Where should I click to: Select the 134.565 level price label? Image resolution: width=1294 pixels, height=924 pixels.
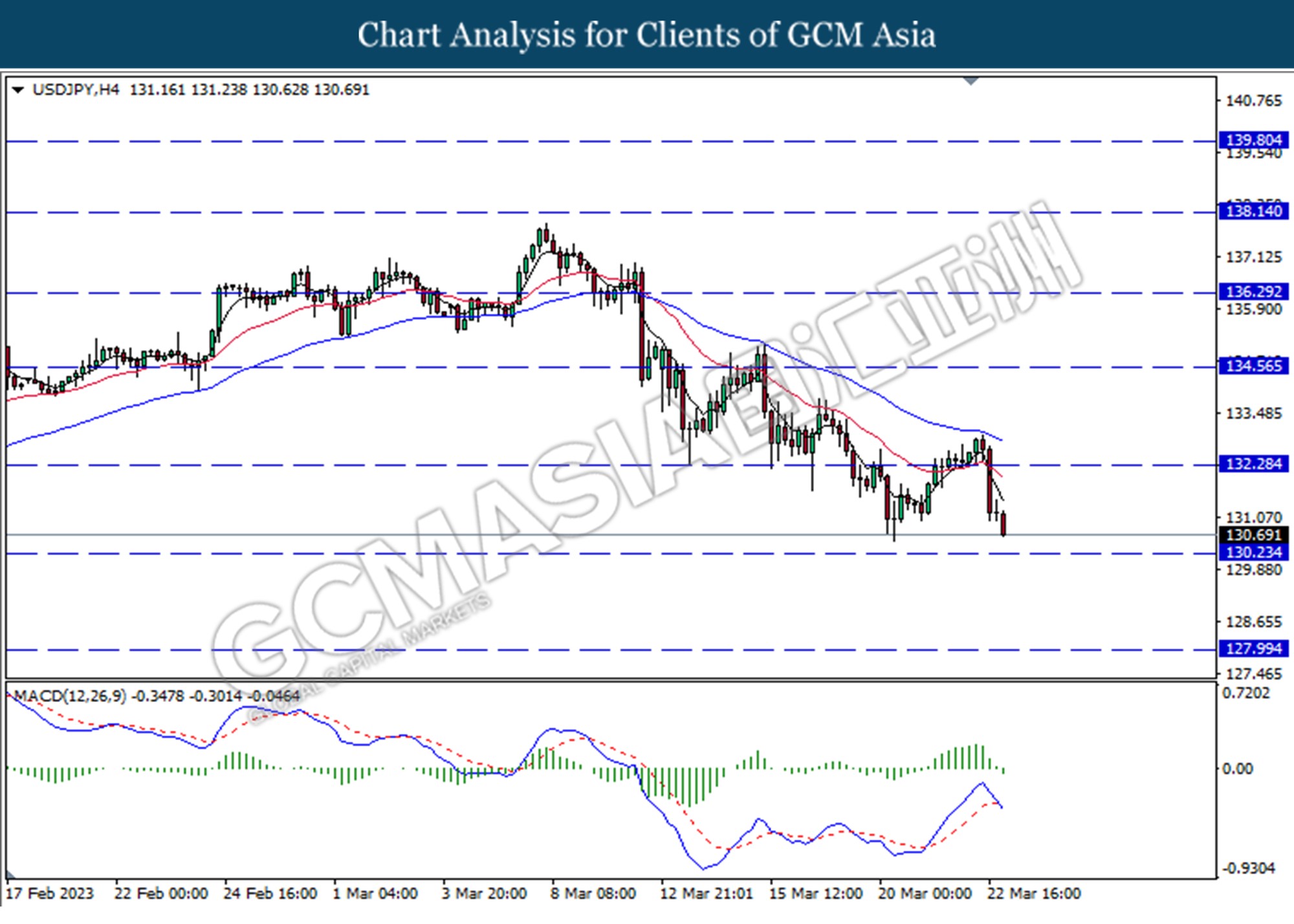1253,366
